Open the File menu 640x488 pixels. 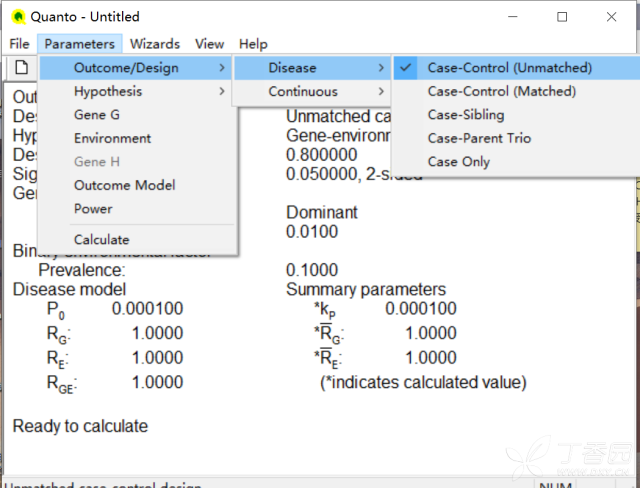coord(19,44)
